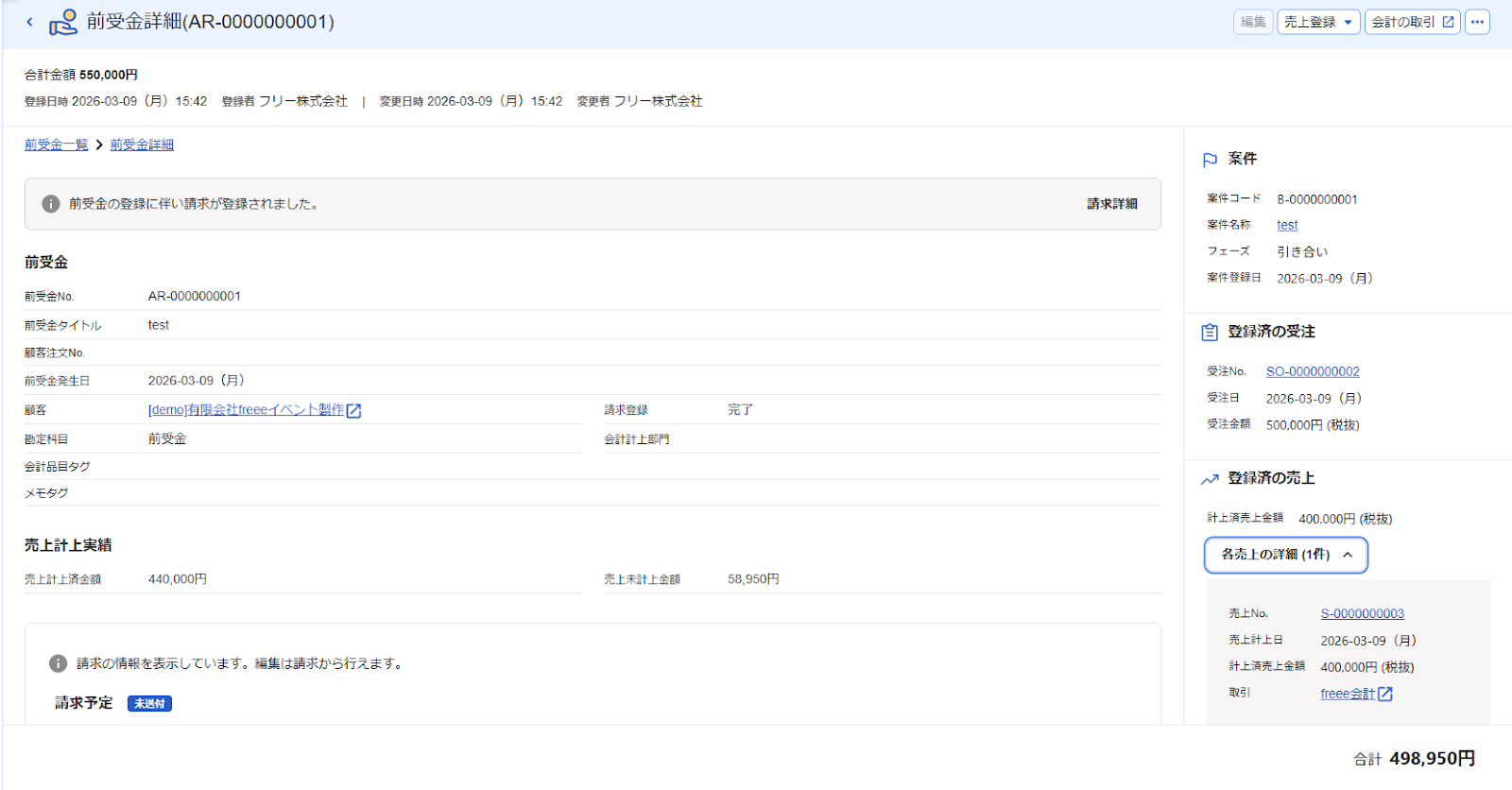
Task: Open sales link S-0000000003
Action: (x=1362, y=613)
